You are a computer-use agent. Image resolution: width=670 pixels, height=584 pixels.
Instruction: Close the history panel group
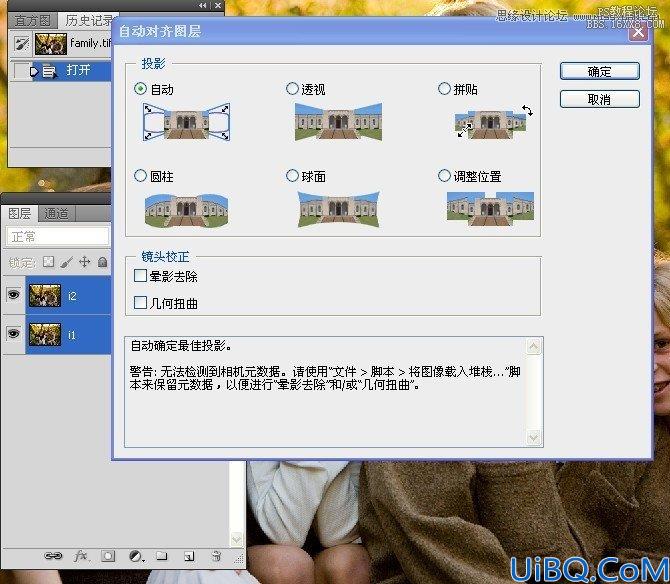[x=218, y=6]
